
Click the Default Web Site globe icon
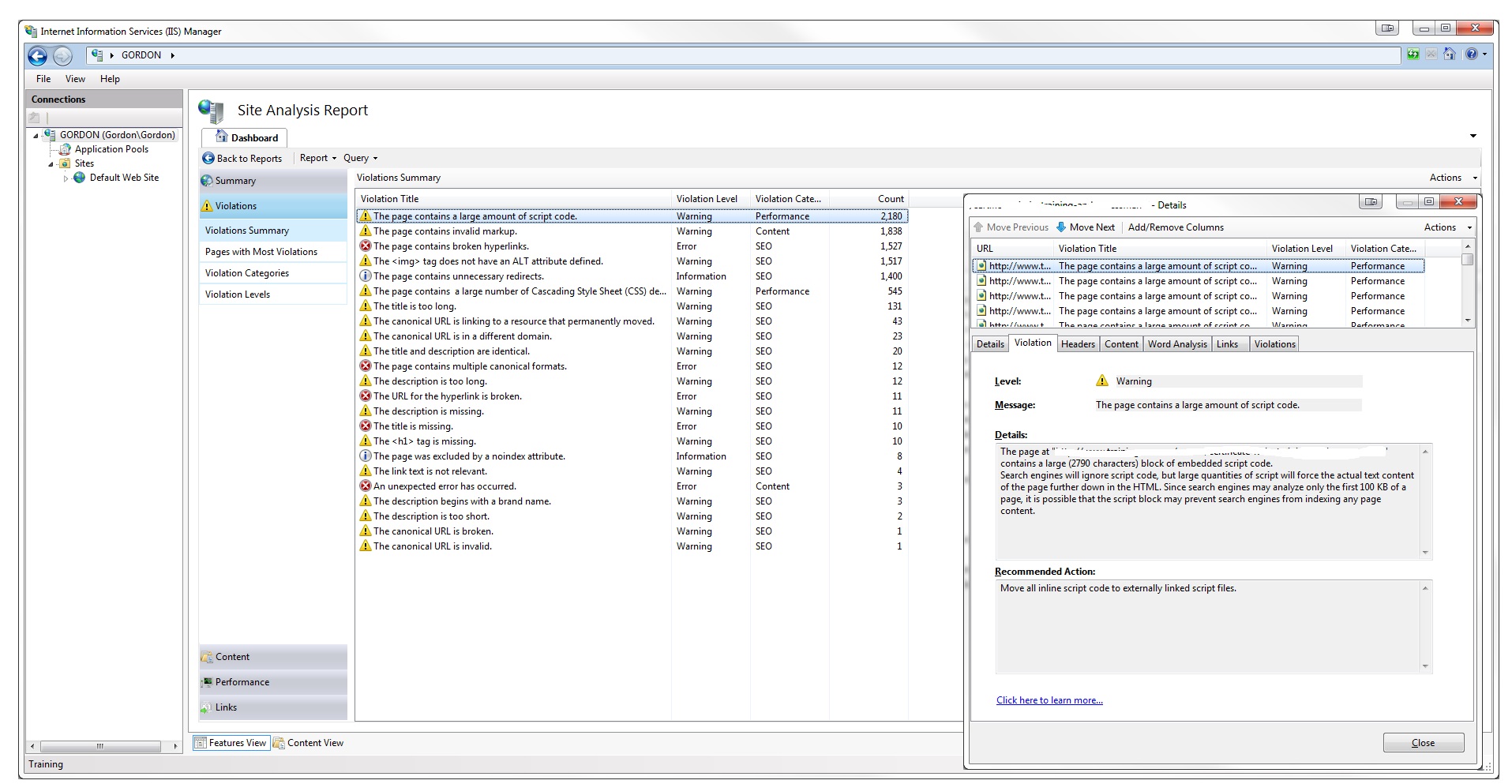click(x=80, y=178)
